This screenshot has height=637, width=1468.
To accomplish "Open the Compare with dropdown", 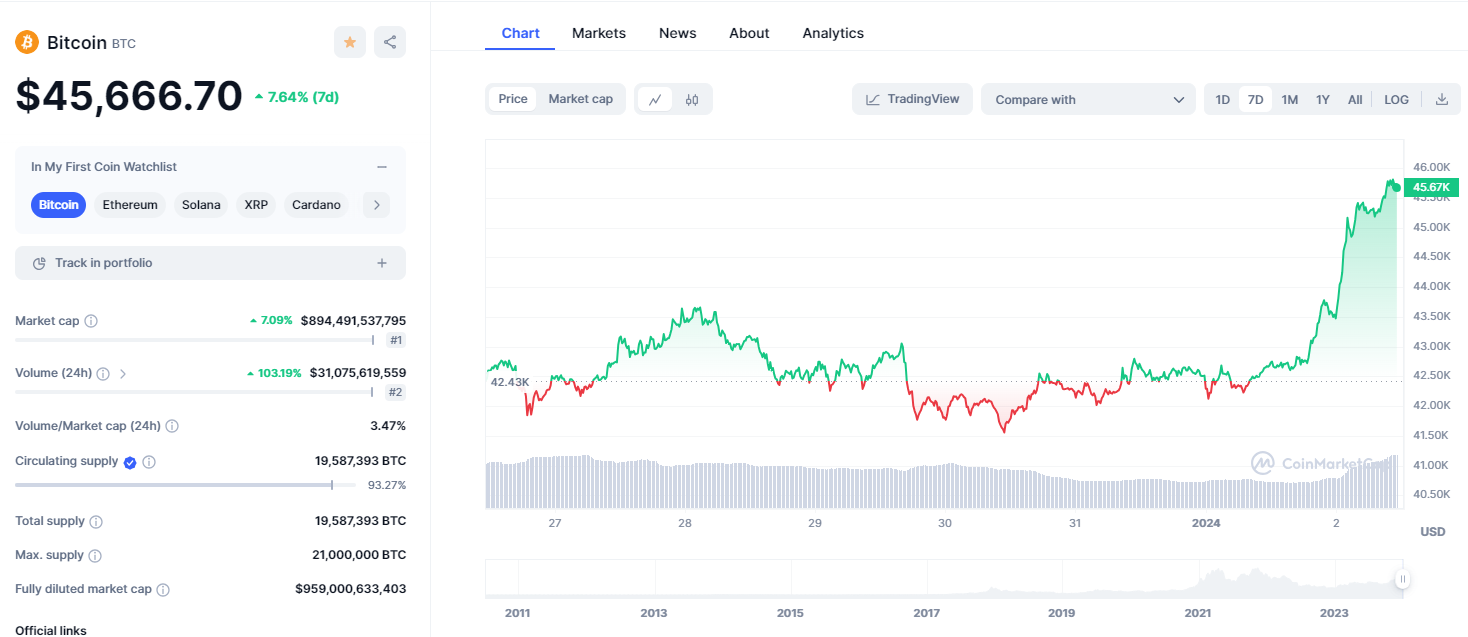I will [x=1088, y=99].
